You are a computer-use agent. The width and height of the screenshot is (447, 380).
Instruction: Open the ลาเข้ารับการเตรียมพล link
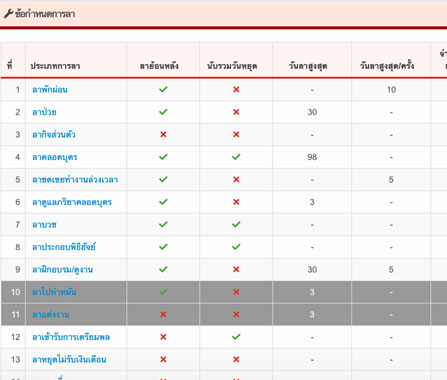click(71, 337)
